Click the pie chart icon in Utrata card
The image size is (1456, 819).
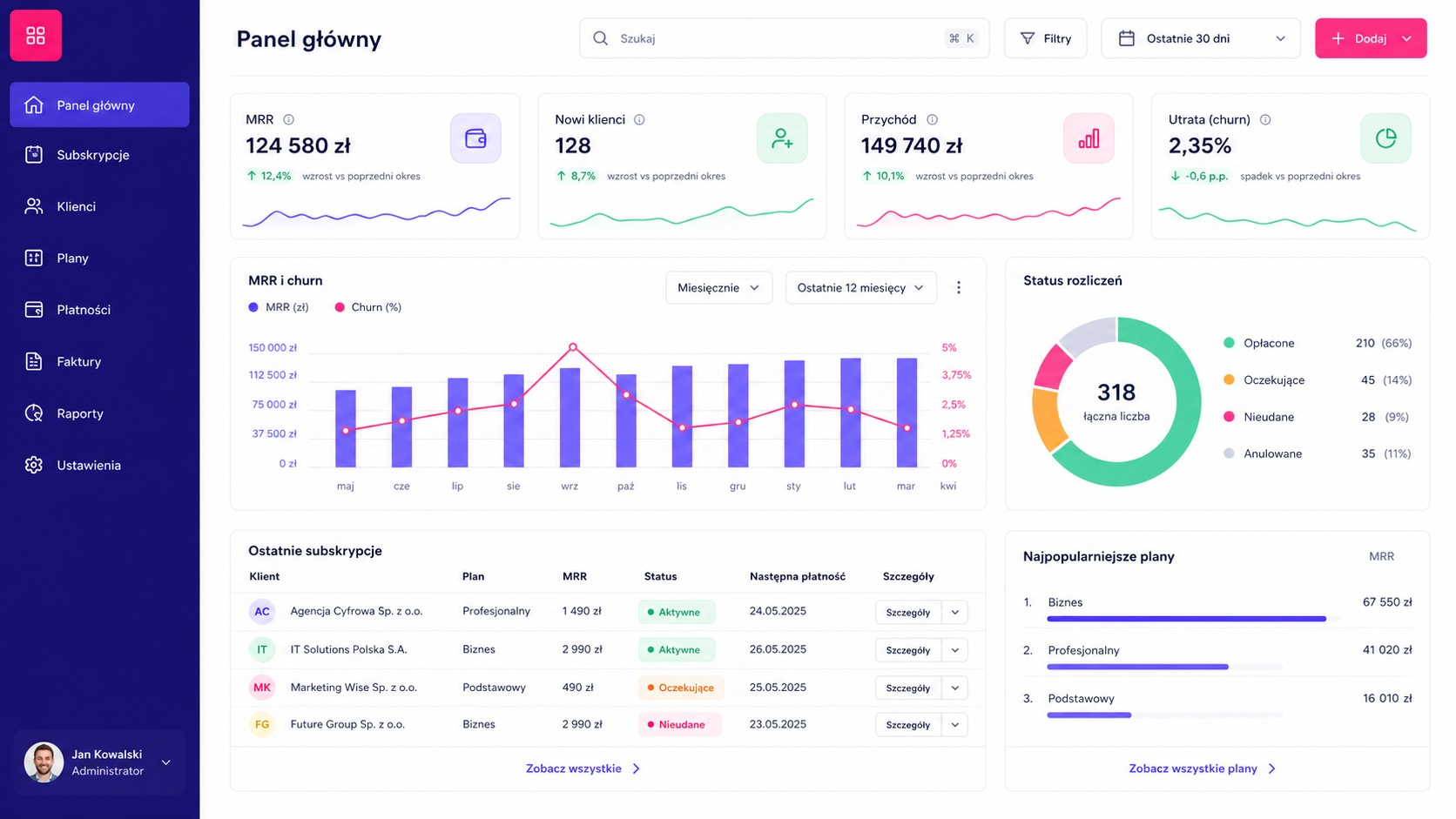[1385, 138]
